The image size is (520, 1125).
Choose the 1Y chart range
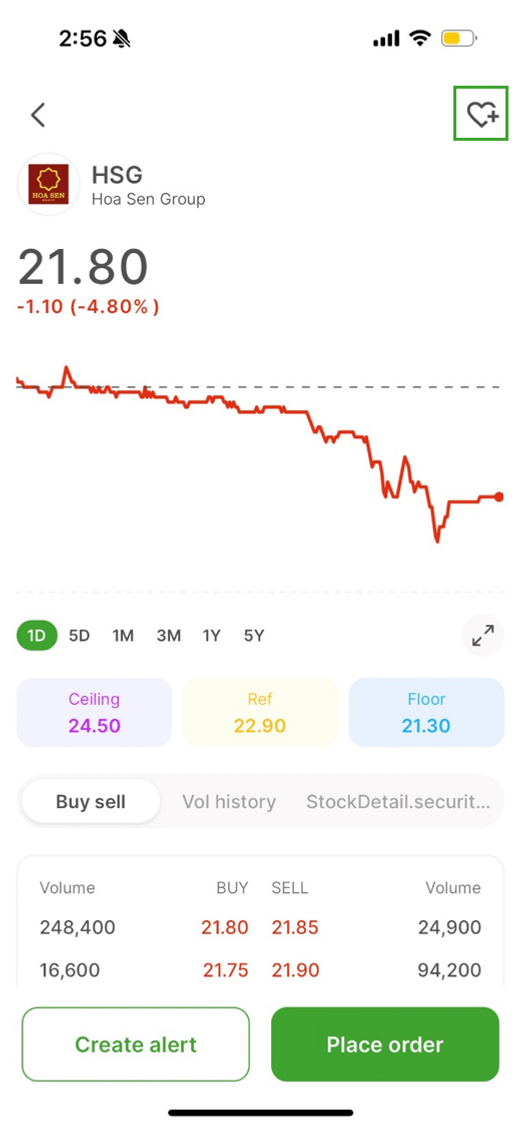coord(212,636)
